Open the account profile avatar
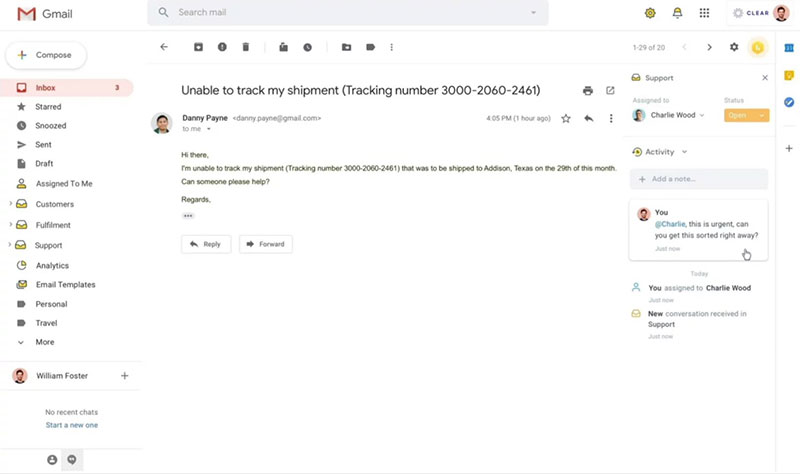Screen dimensions: 800x474 pyautogui.click(x=781, y=13)
